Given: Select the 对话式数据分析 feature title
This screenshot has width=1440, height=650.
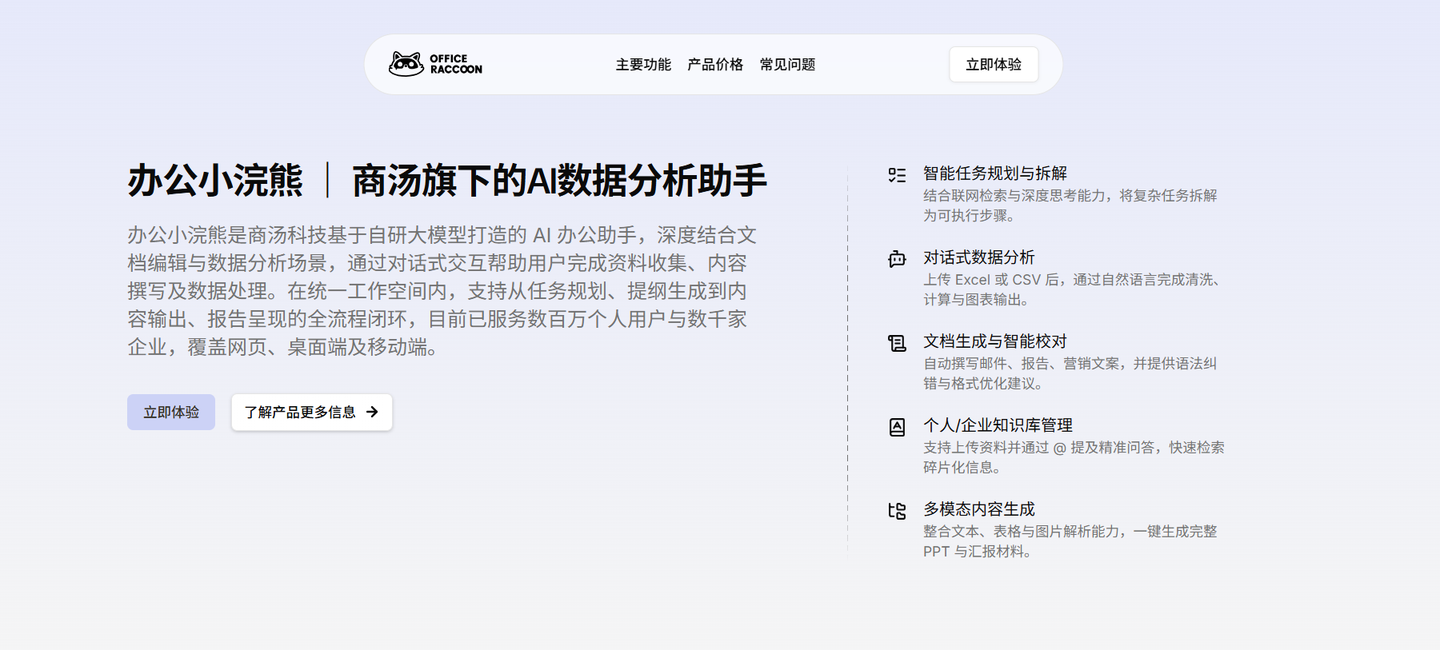Looking at the screenshot, I should (979, 258).
